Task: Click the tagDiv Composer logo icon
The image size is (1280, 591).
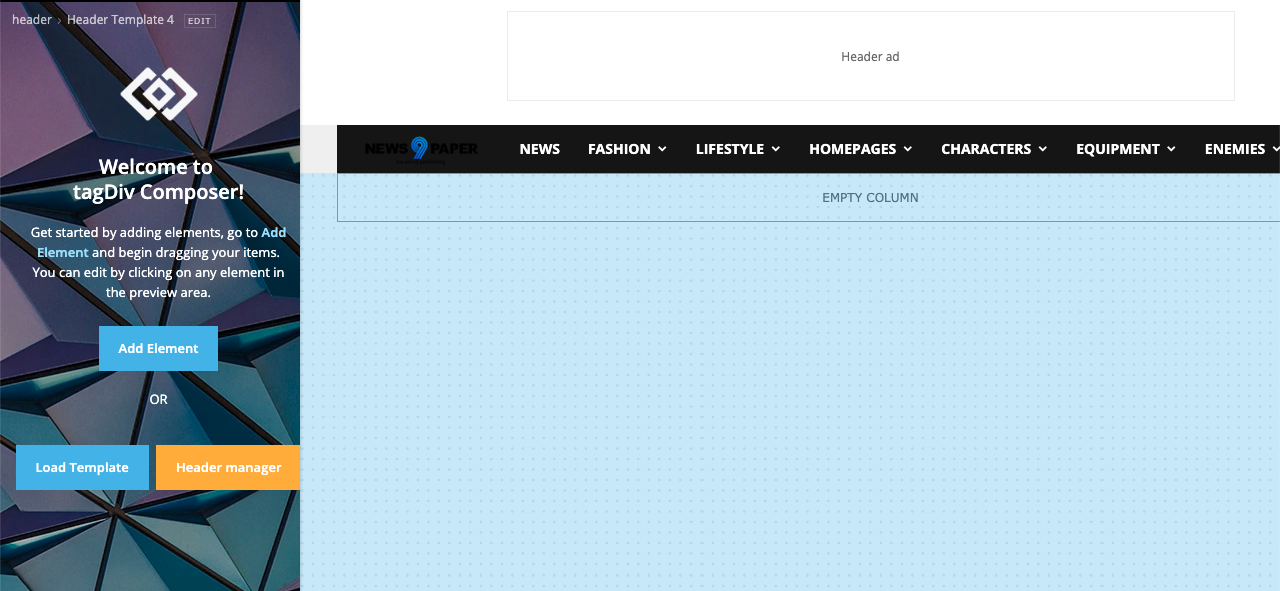Action: [x=159, y=94]
